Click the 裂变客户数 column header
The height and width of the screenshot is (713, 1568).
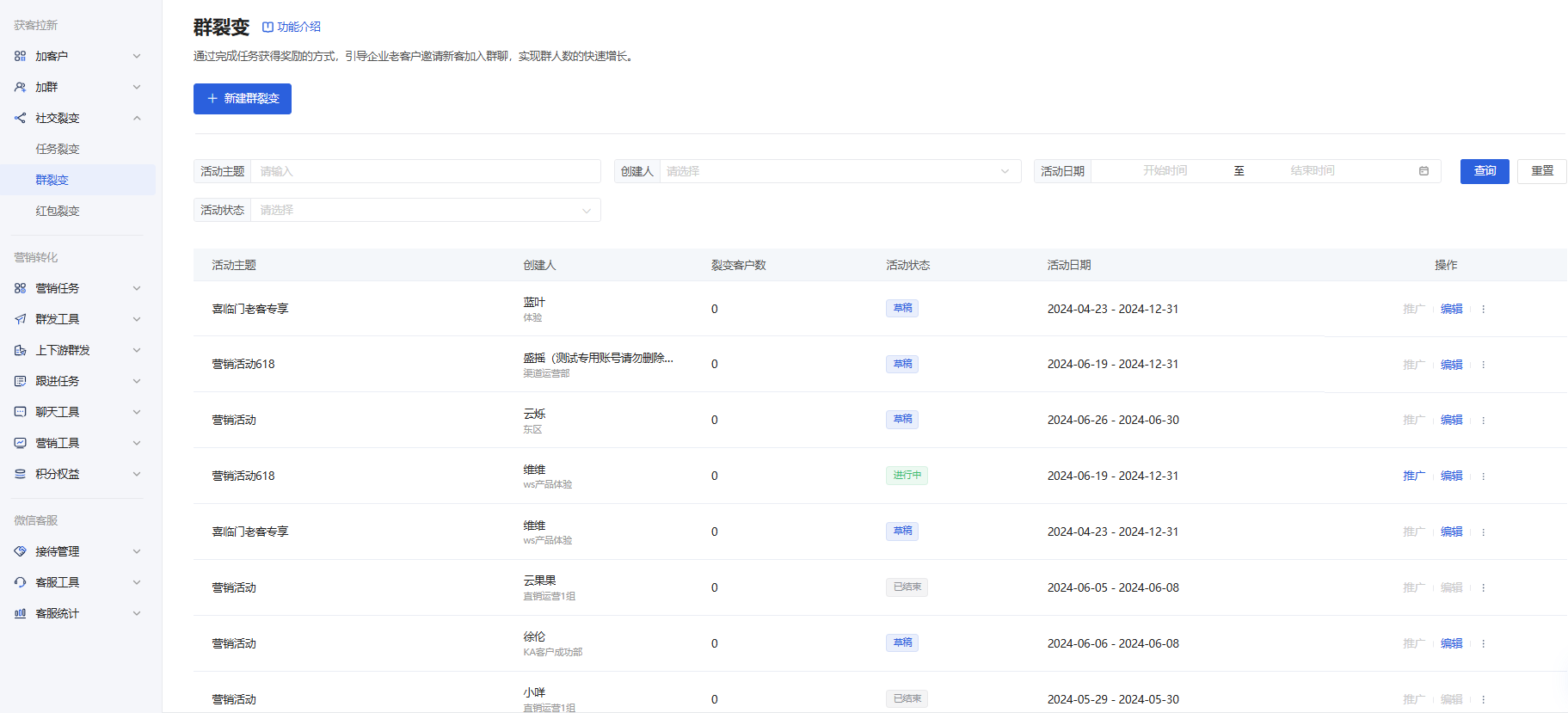(x=738, y=265)
